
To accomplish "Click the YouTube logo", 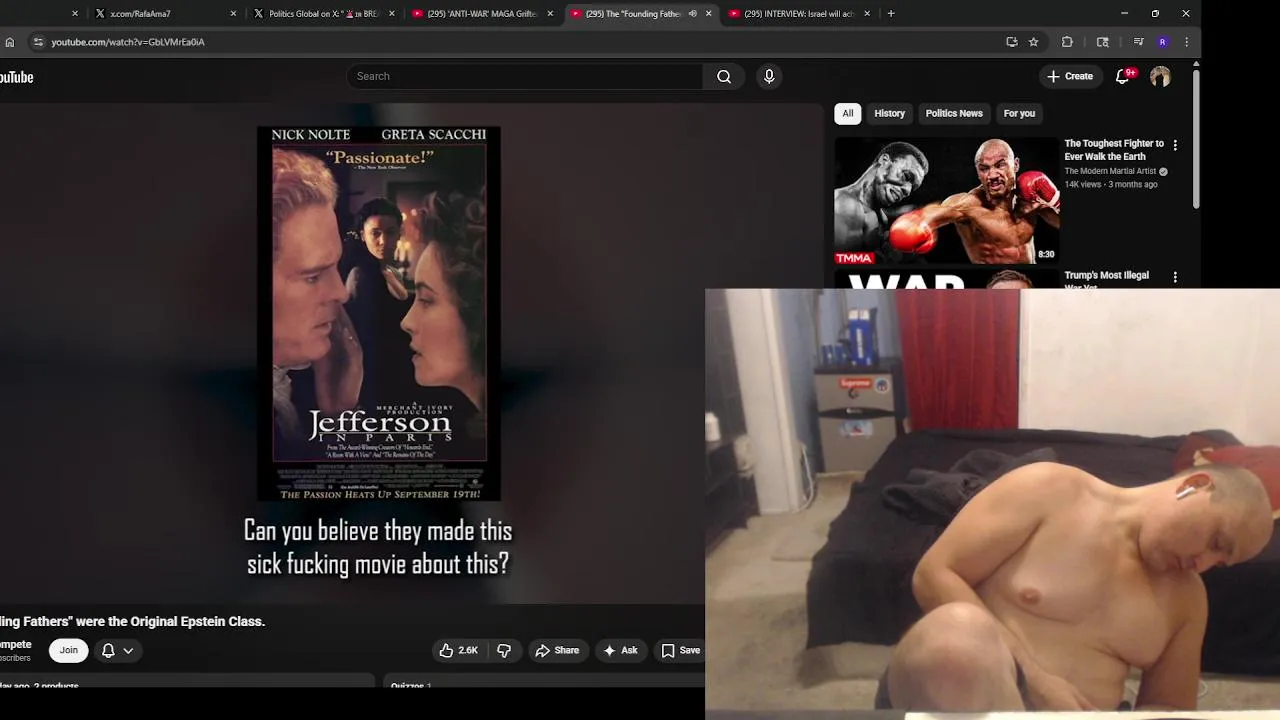I will click(x=16, y=77).
